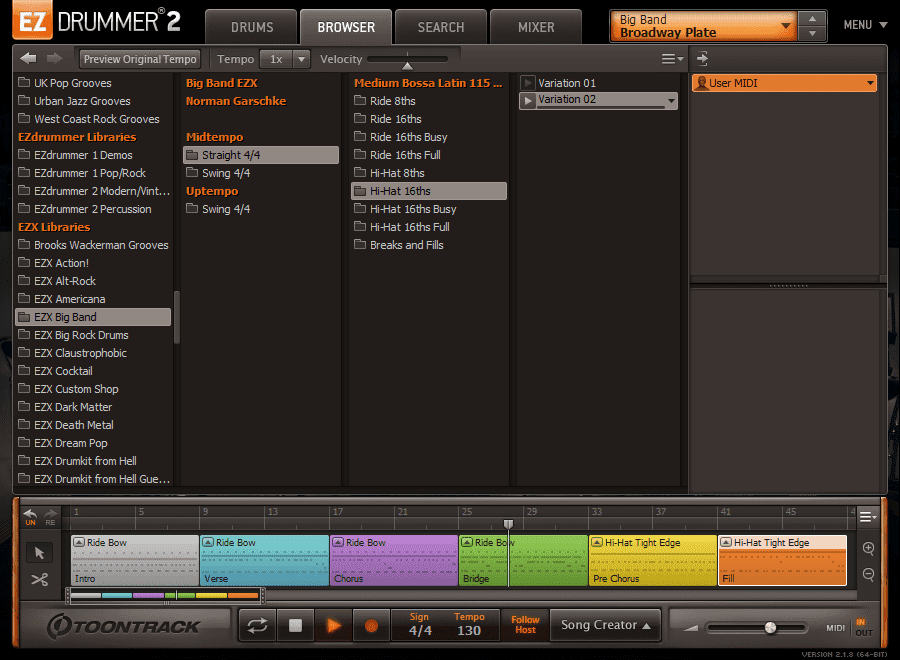The height and width of the screenshot is (660, 900).
Task: Click the Pre Chorus block drum icon
Action: [x=597, y=542]
